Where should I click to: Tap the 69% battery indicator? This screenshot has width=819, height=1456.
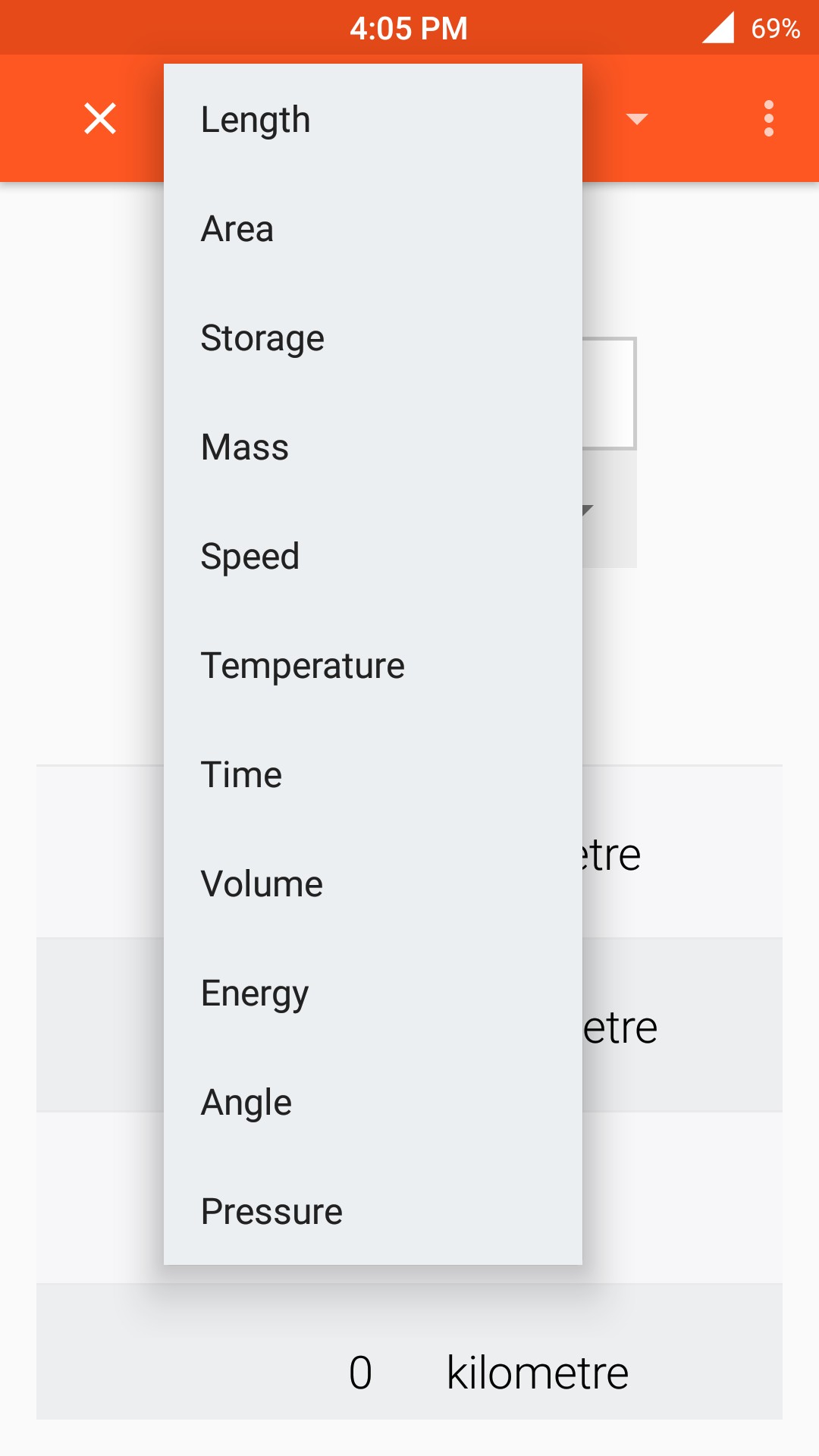pos(775,29)
